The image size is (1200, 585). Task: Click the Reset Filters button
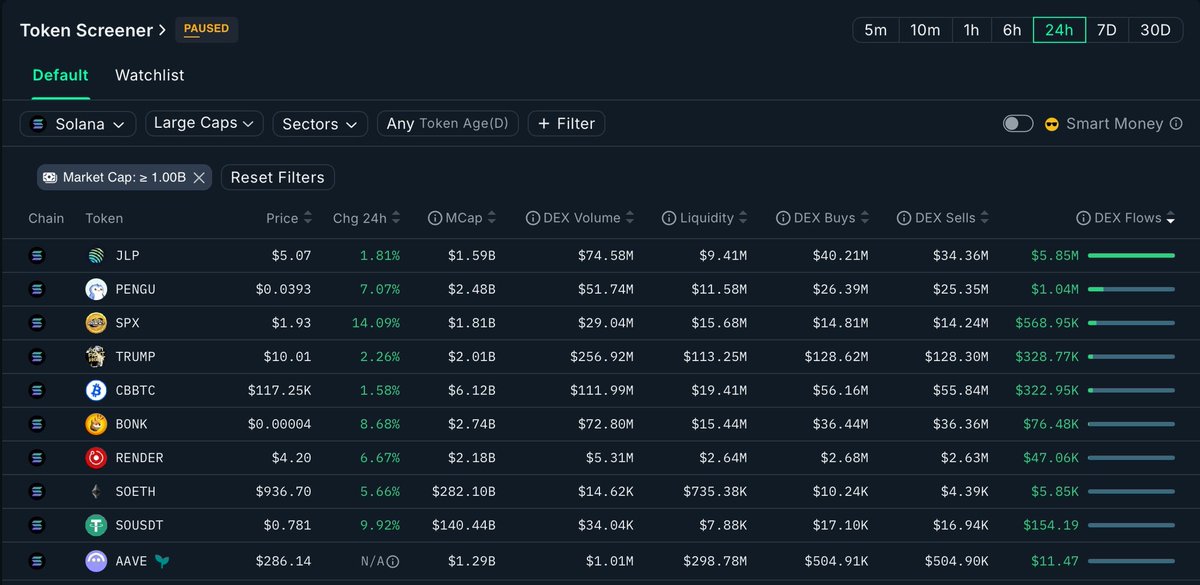click(x=277, y=177)
